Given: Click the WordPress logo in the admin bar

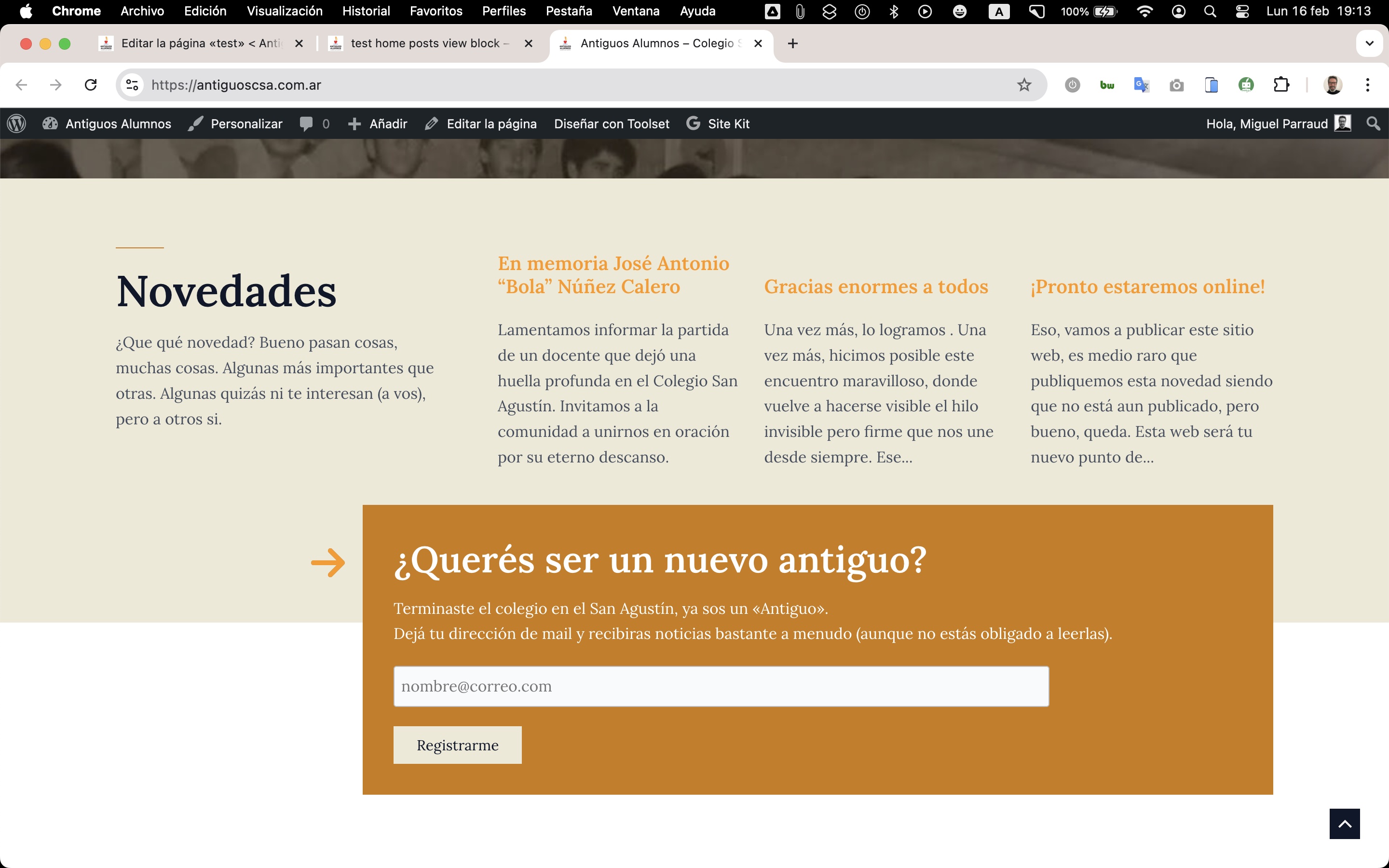Looking at the screenshot, I should tap(17, 123).
